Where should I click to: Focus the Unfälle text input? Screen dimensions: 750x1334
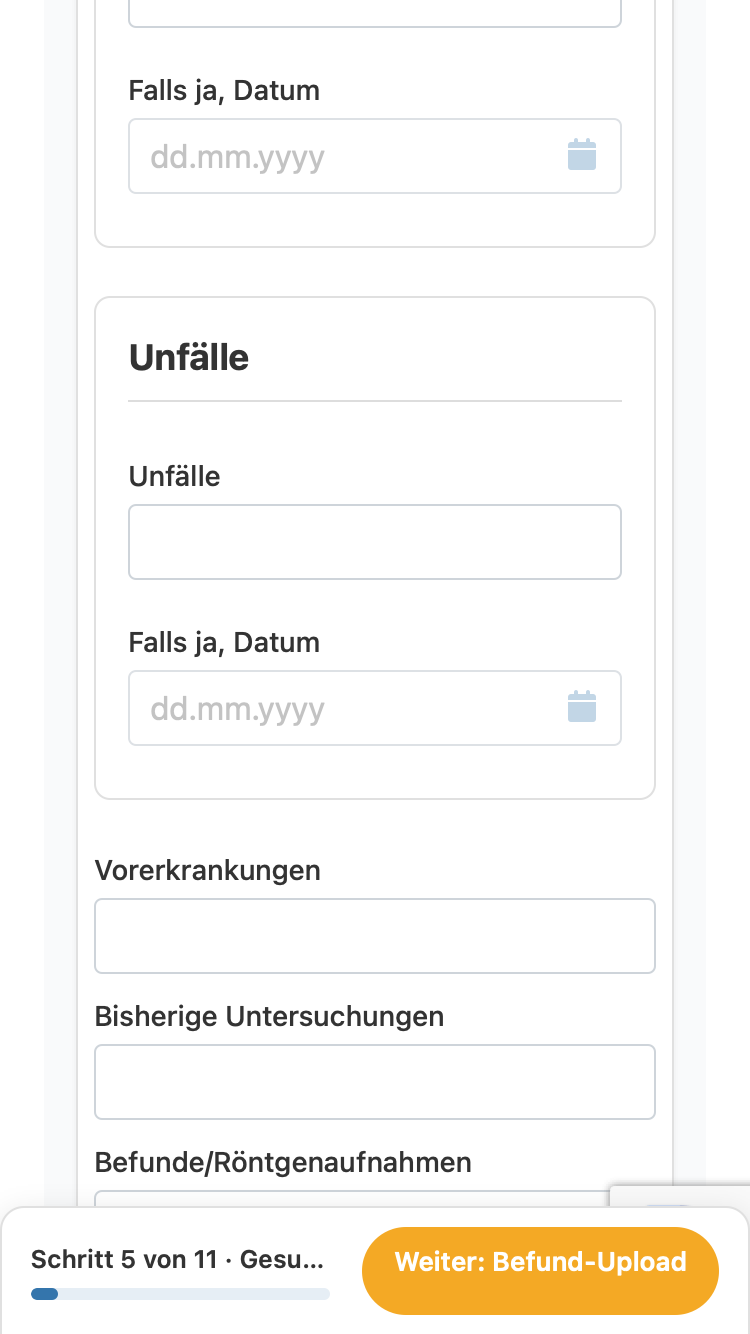[375, 542]
